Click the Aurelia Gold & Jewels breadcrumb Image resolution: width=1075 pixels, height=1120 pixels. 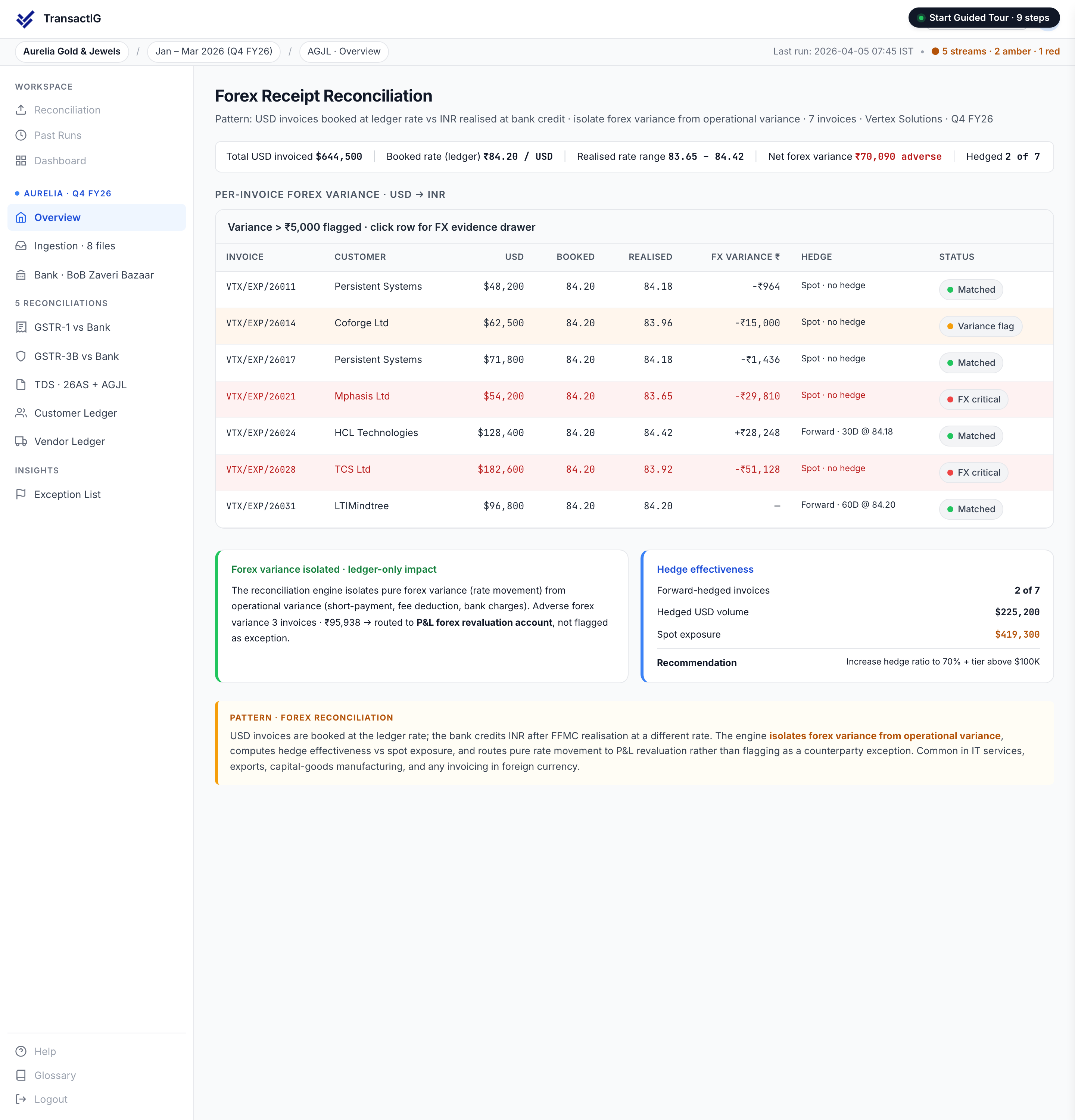point(72,52)
